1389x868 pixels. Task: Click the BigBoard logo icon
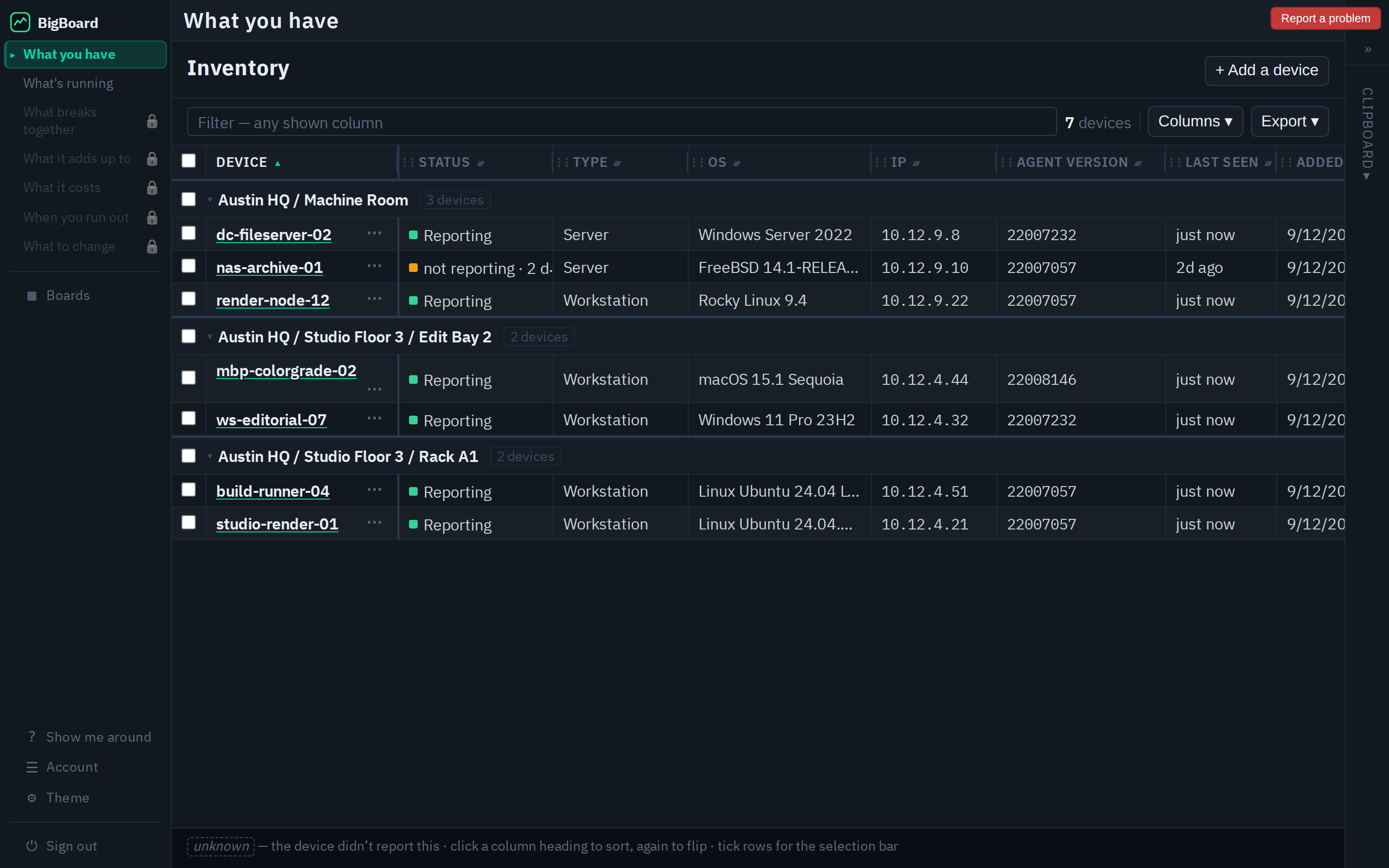(20, 22)
